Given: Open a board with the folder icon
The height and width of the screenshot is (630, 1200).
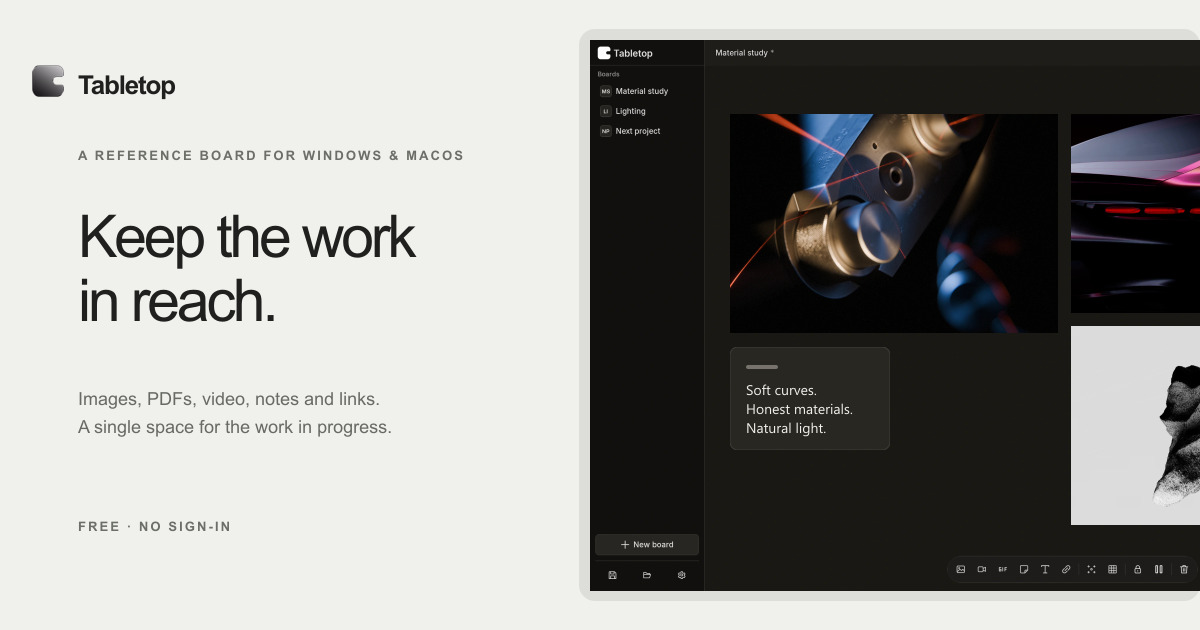Looking at the screenshot, I should click(647, 575).
